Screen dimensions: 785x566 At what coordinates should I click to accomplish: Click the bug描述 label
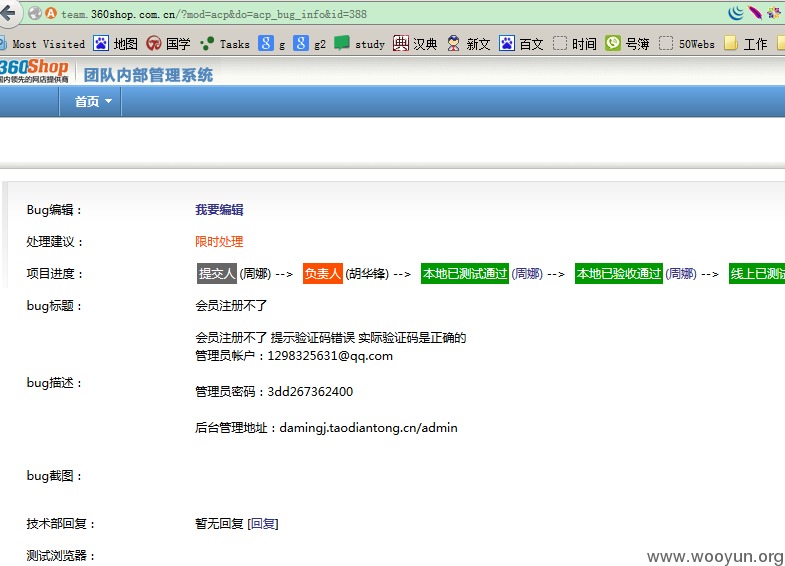pyautogui.click(x=54, y=383)
